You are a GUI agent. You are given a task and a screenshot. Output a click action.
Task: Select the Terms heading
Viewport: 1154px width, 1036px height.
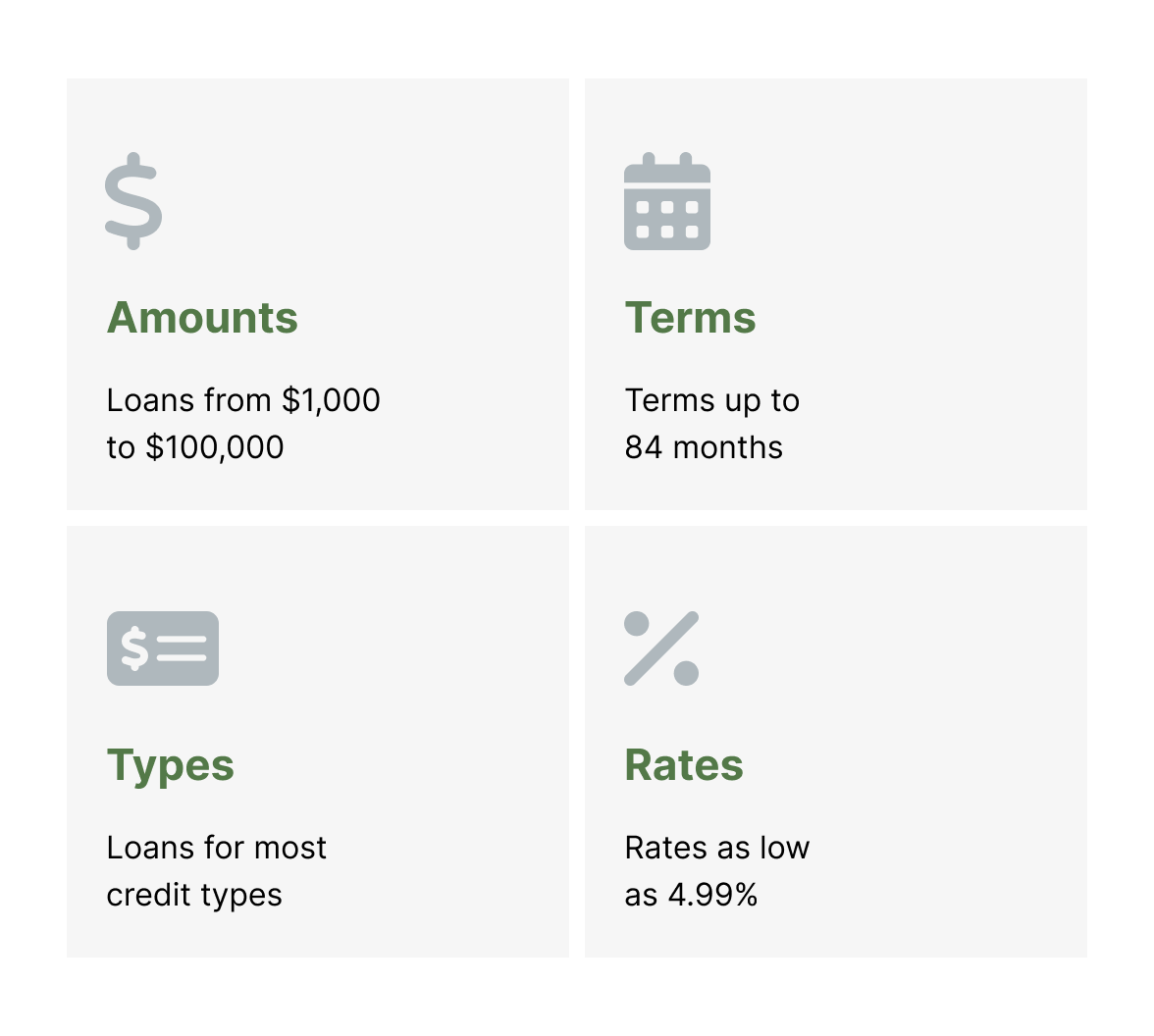click(691, 318)
